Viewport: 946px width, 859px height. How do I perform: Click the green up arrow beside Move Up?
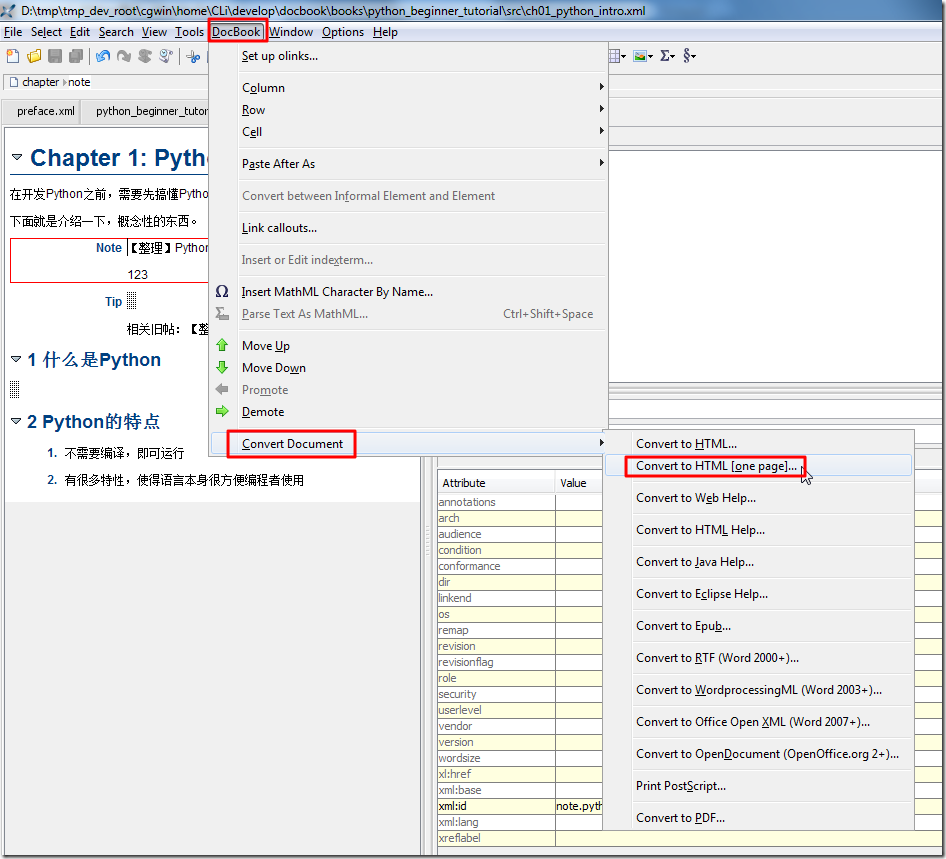coord(222,345)
